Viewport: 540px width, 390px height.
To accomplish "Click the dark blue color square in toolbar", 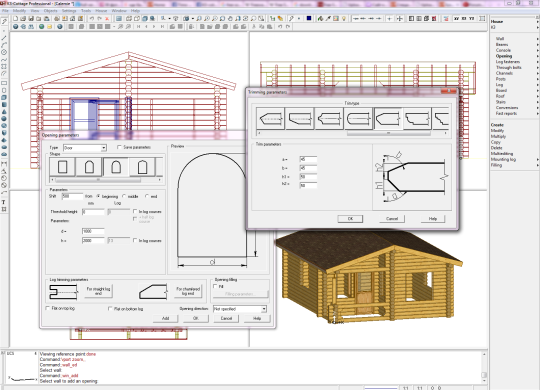I will [309, 18].
